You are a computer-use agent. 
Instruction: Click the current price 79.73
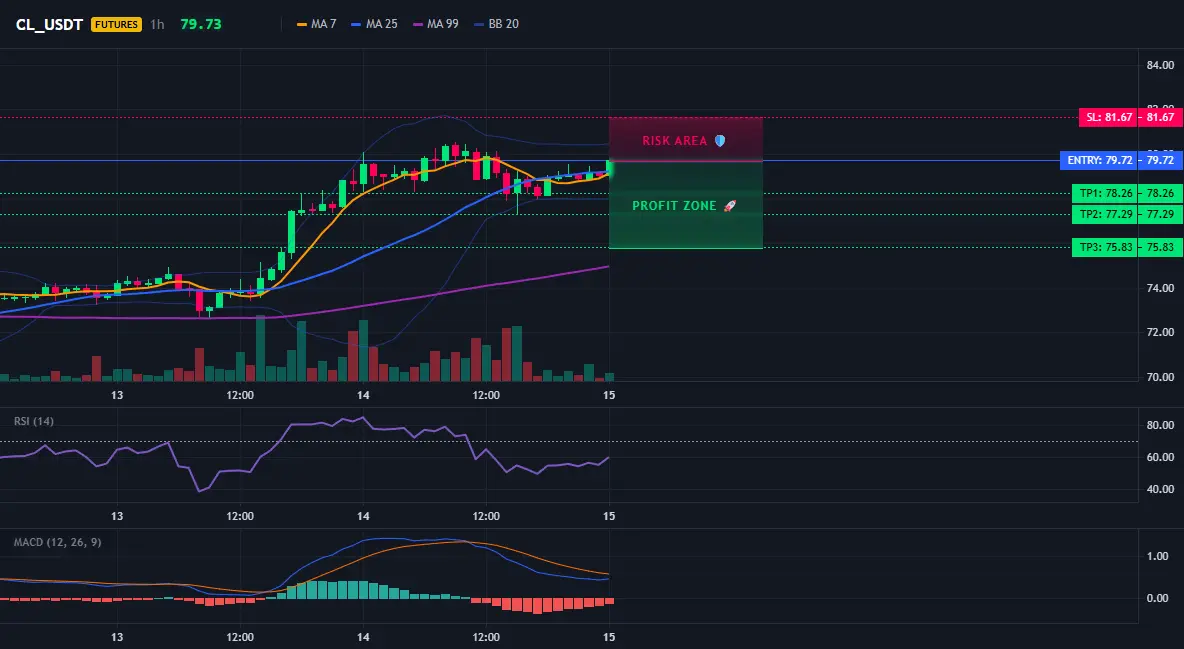click(201, 24)
